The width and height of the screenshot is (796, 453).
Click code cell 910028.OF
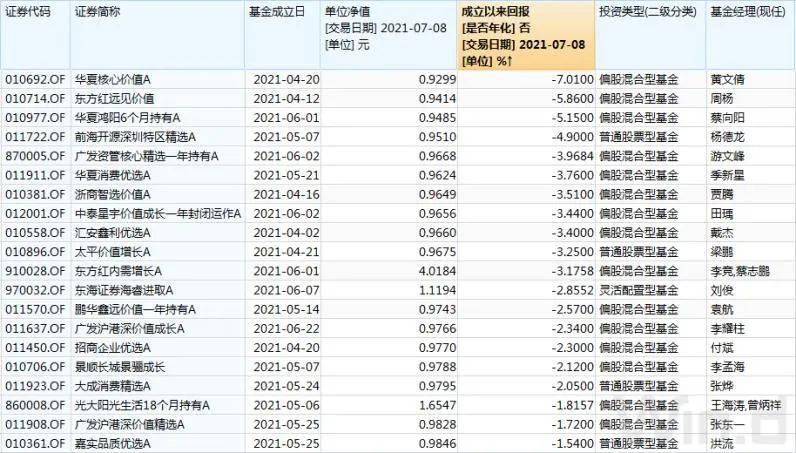pyautogui.click(x=35, y=271)
